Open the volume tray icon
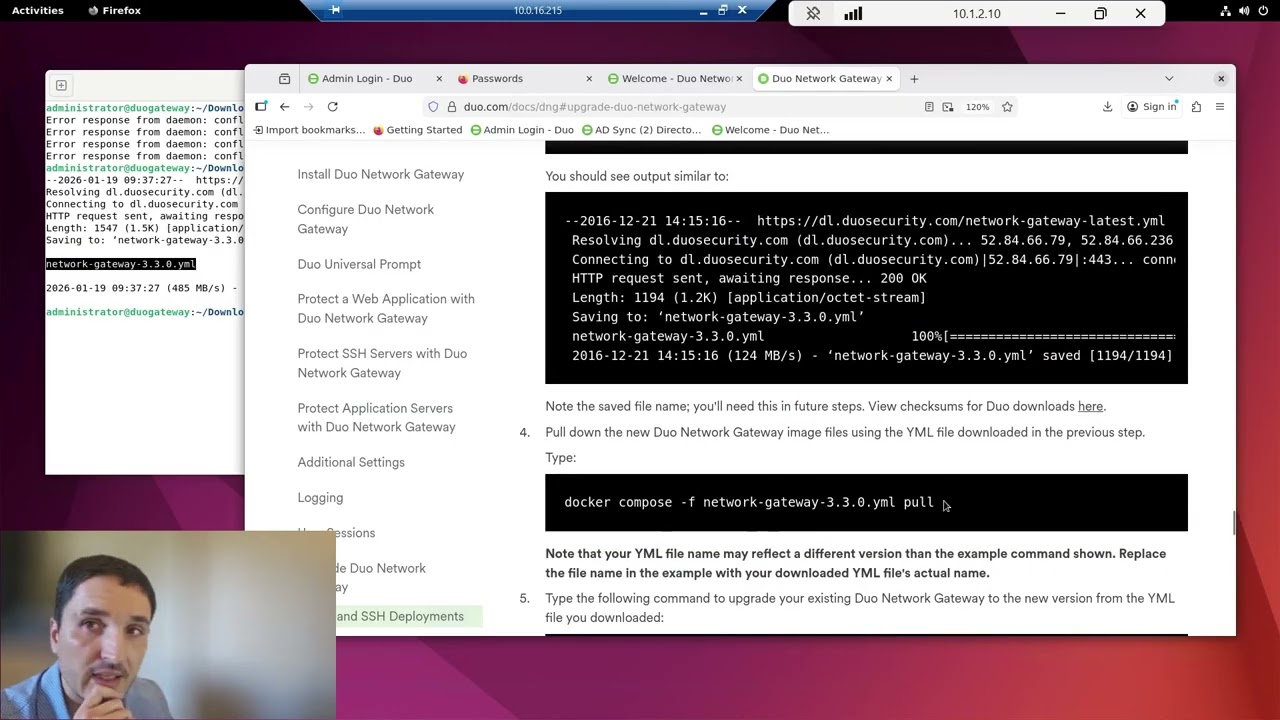This screenshot has height=720, width=1280. tap(1244, 11)
